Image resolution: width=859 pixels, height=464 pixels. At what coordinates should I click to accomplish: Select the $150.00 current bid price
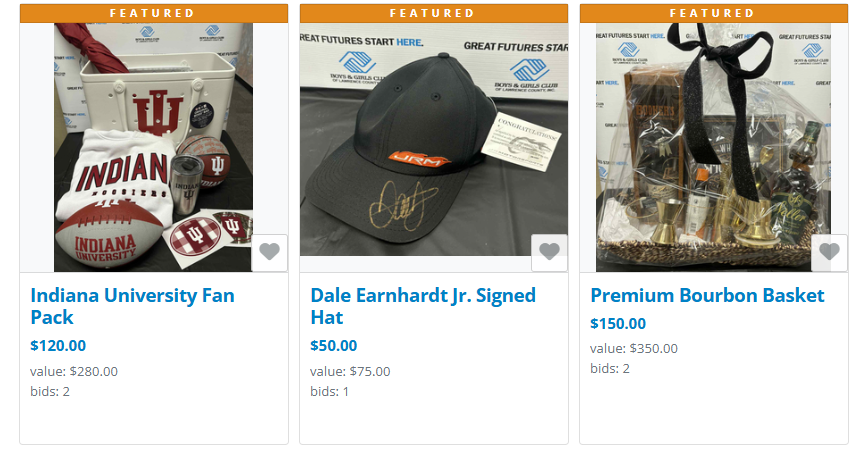[x=618, y=324]
